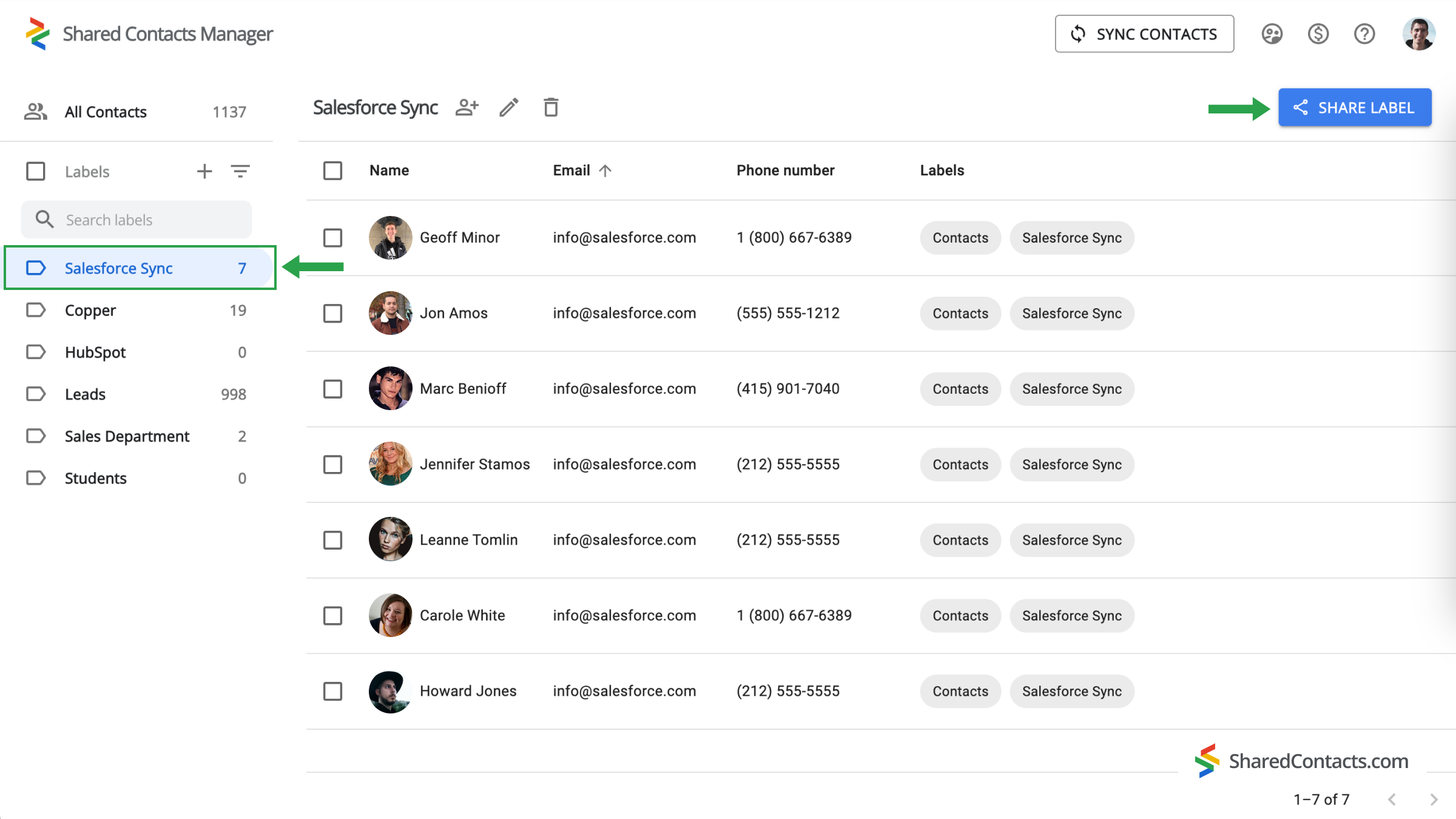Screen dimensions: 1456x819
Task: Click Jon Amos's profile photo
Action: point(390,313)
